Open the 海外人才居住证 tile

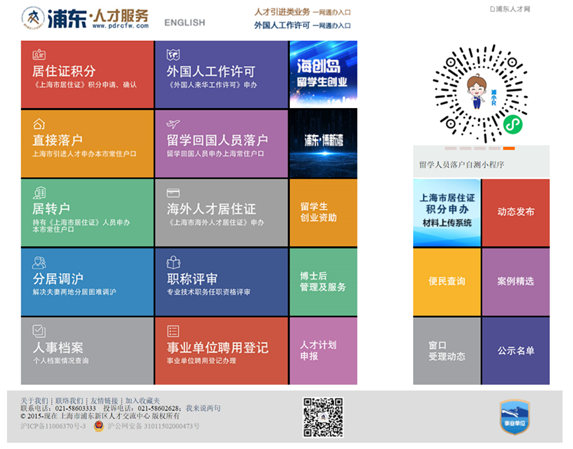(221, 213)
